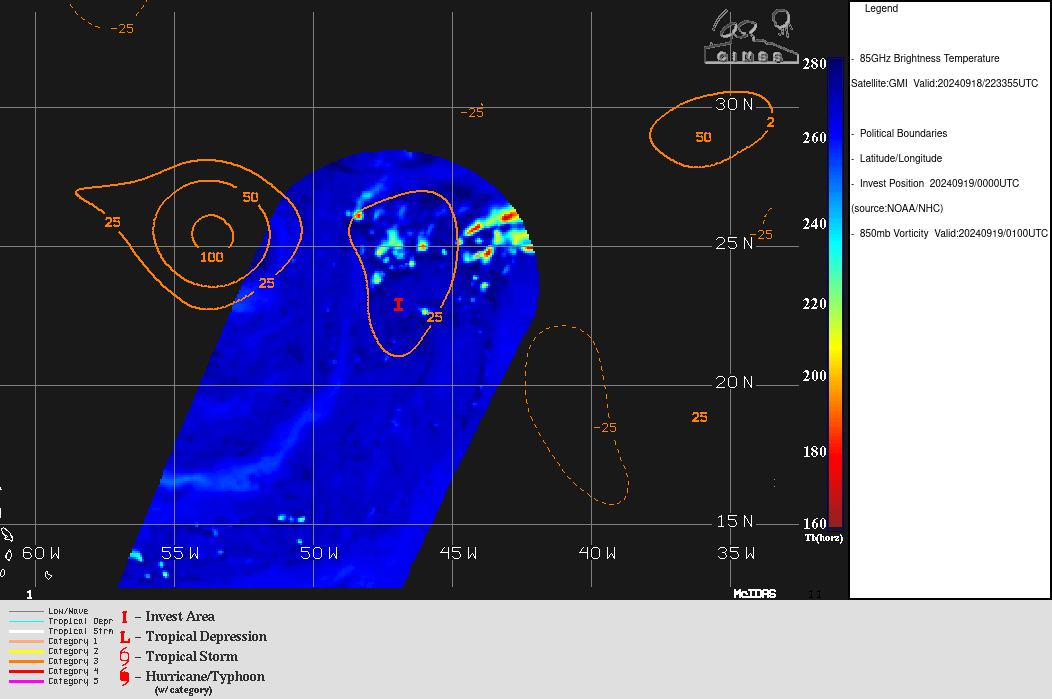Click "Invest Position 20240919/0000UTC" entry

[x=939, y=183]
